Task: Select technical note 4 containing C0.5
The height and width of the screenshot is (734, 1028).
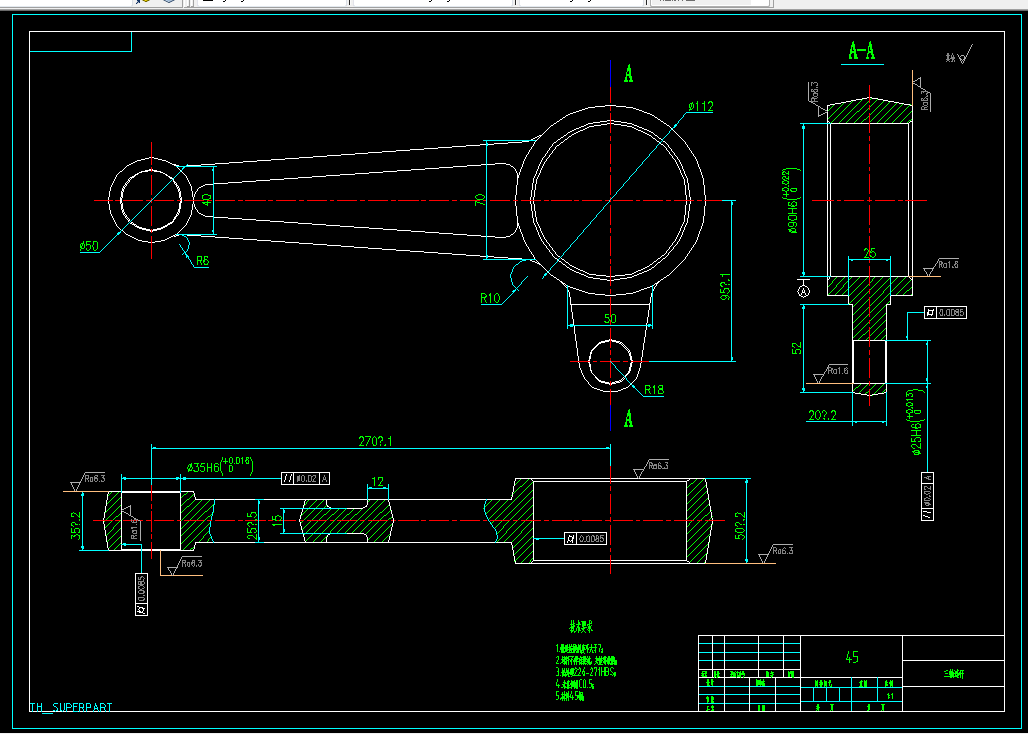Action: pyautogui.click(x=576, y=684)
